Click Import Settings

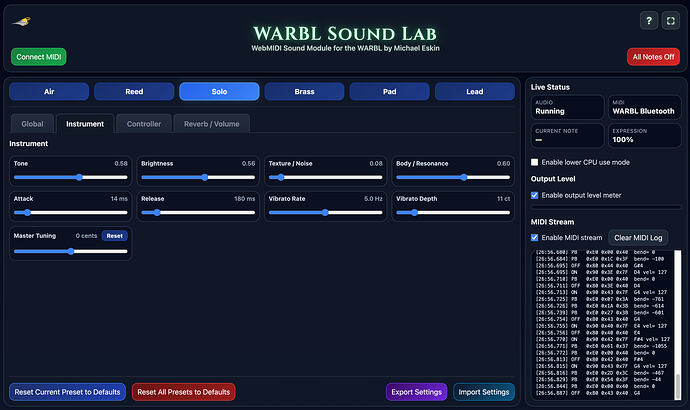[x=484, y=392]
